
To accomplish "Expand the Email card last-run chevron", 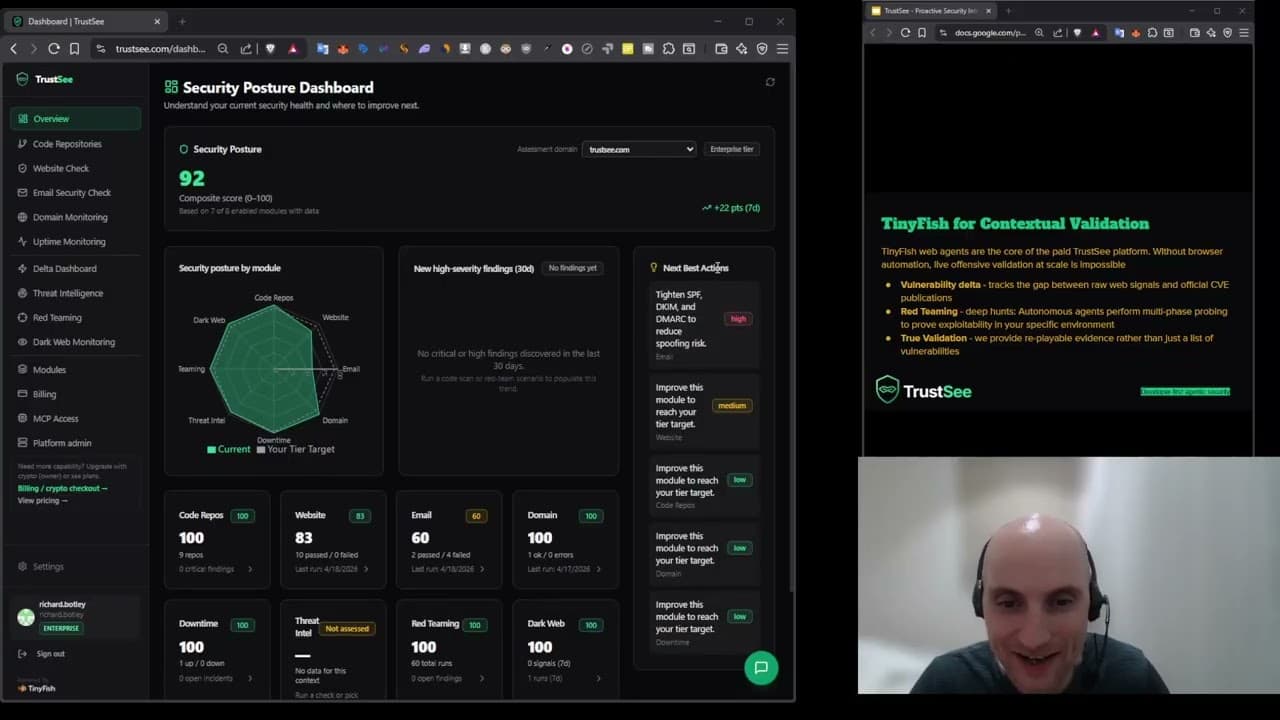I will (482, 569).
